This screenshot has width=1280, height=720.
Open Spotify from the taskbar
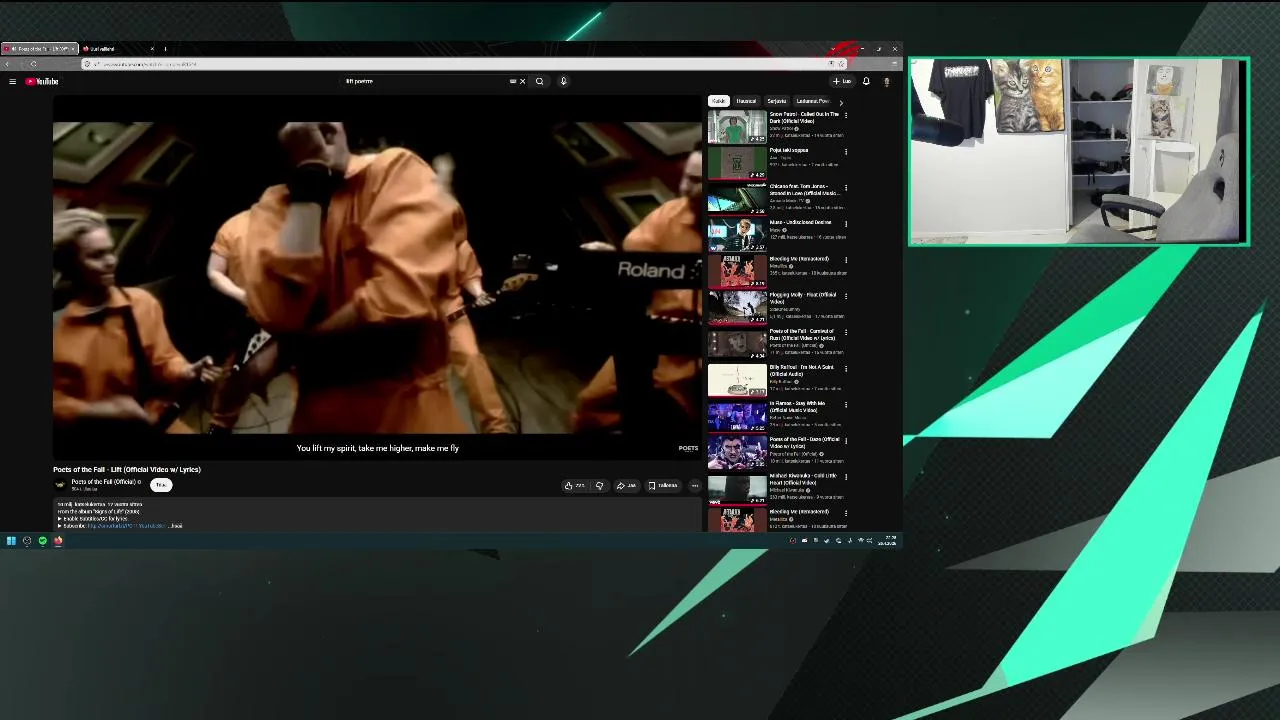42,541
